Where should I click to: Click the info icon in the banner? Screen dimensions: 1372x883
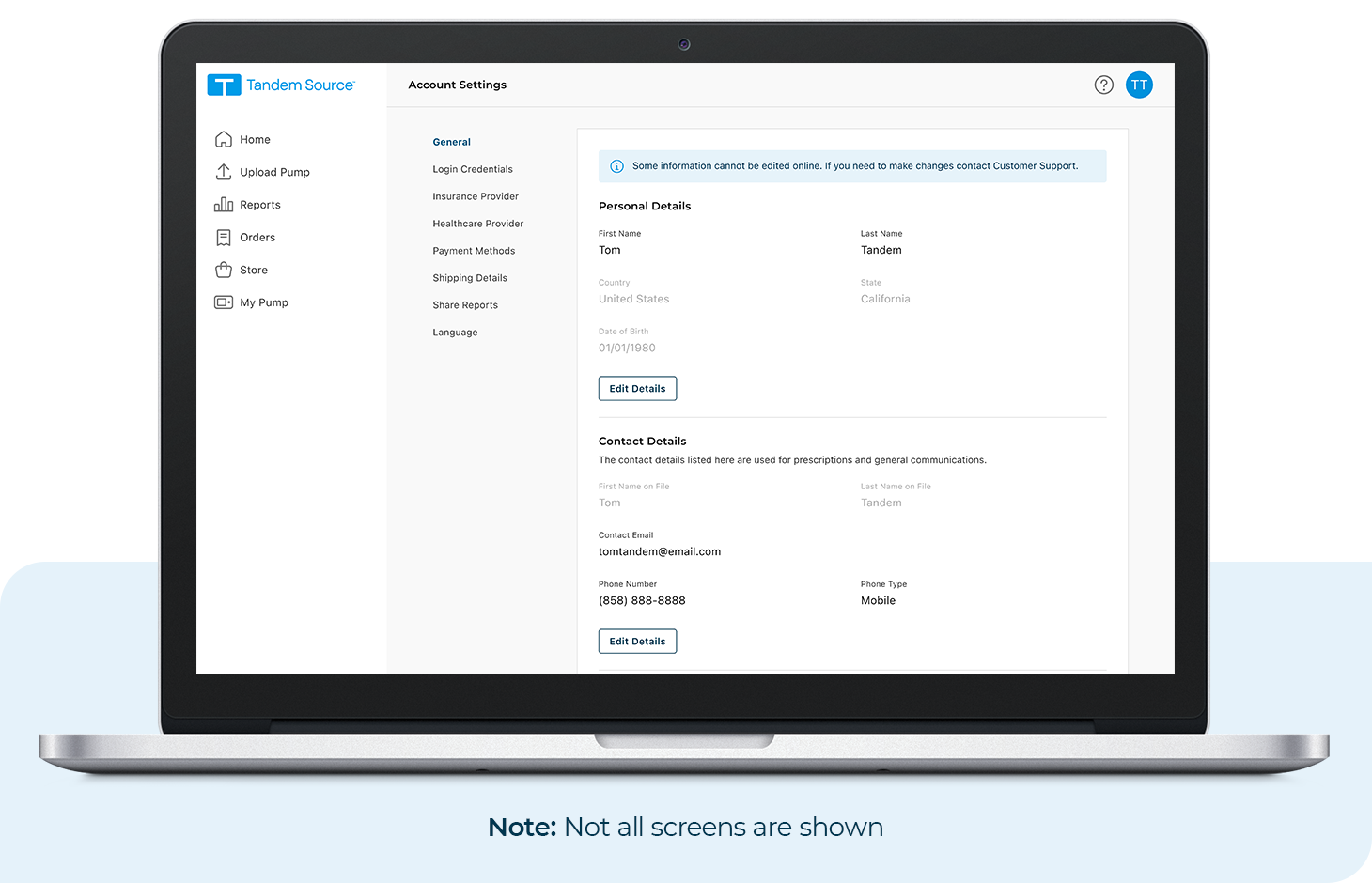point(616,165)
